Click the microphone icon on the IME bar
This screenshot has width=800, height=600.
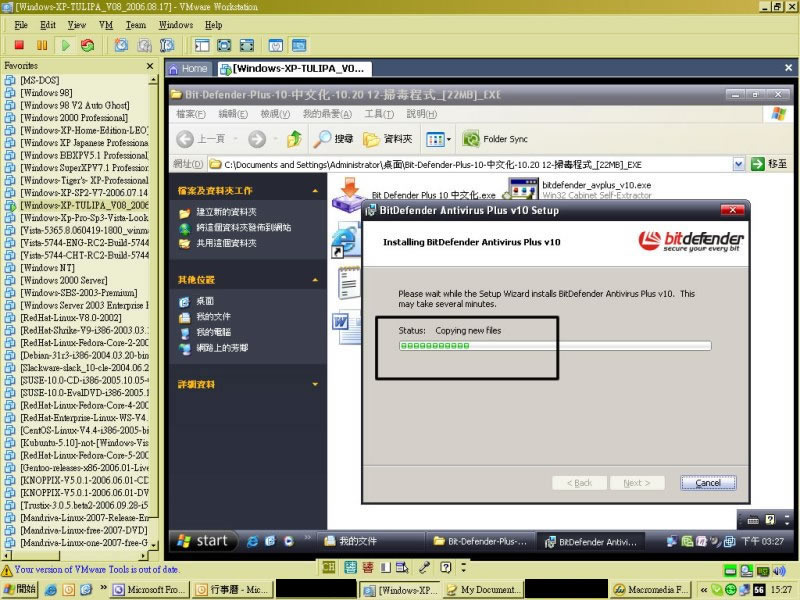tap(424, 567)
